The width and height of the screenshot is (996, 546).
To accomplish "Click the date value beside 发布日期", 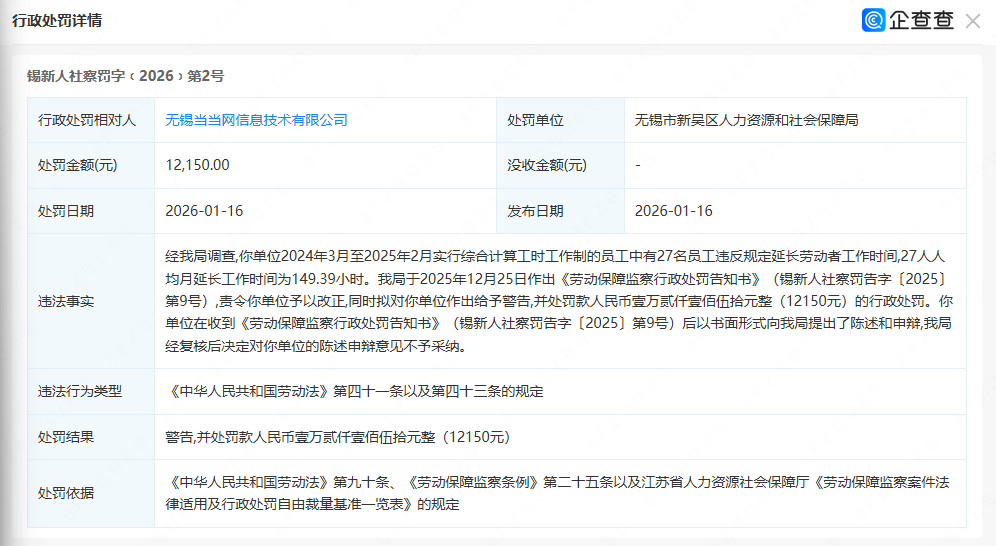I will (674, 211).
